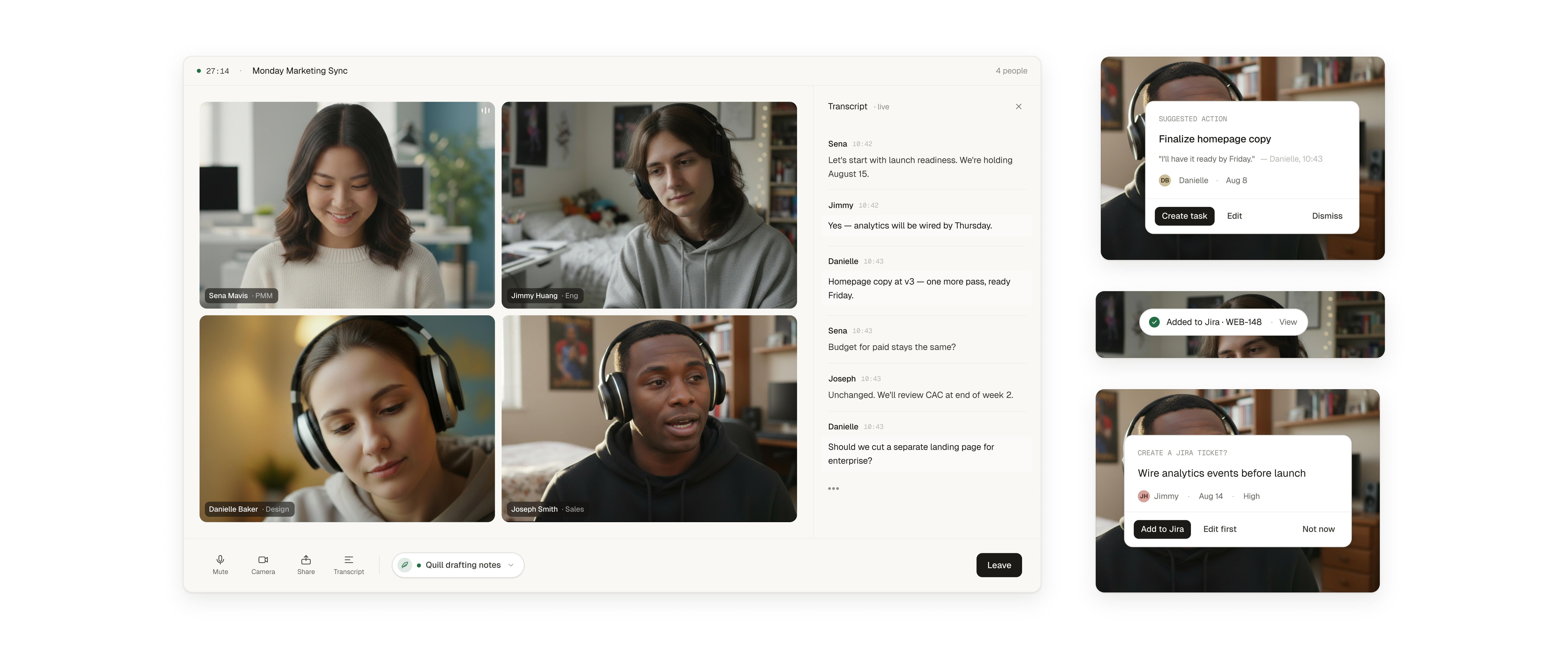Click the green checkmark on Jira toast
The width and height of the screenshot is (1568, 652).
(1154, 322)
